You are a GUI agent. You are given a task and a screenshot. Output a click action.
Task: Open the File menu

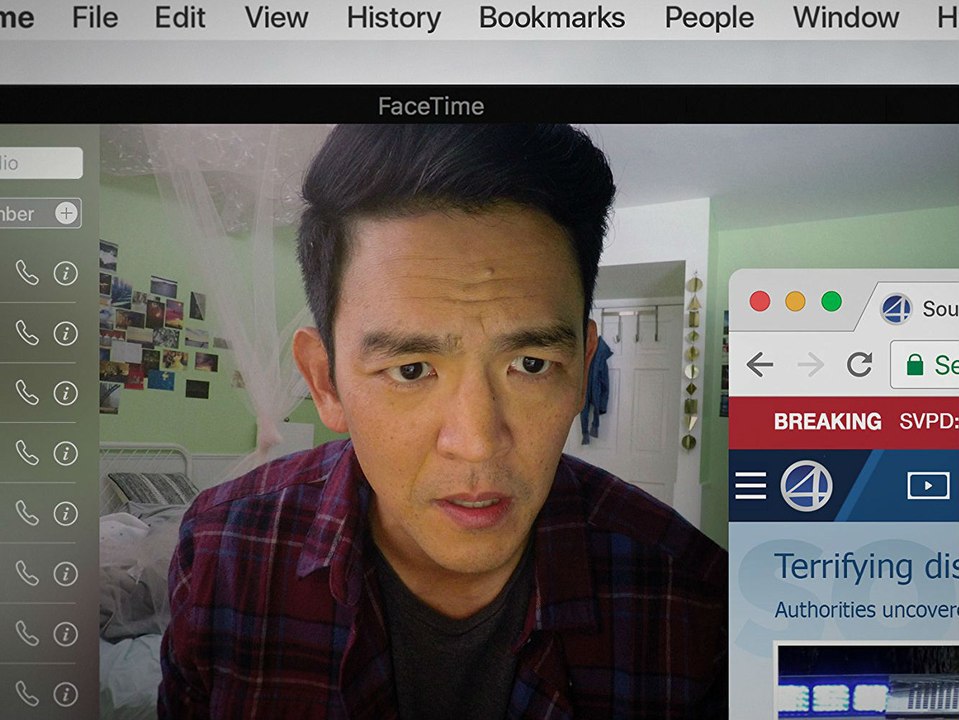click(95, 17)
